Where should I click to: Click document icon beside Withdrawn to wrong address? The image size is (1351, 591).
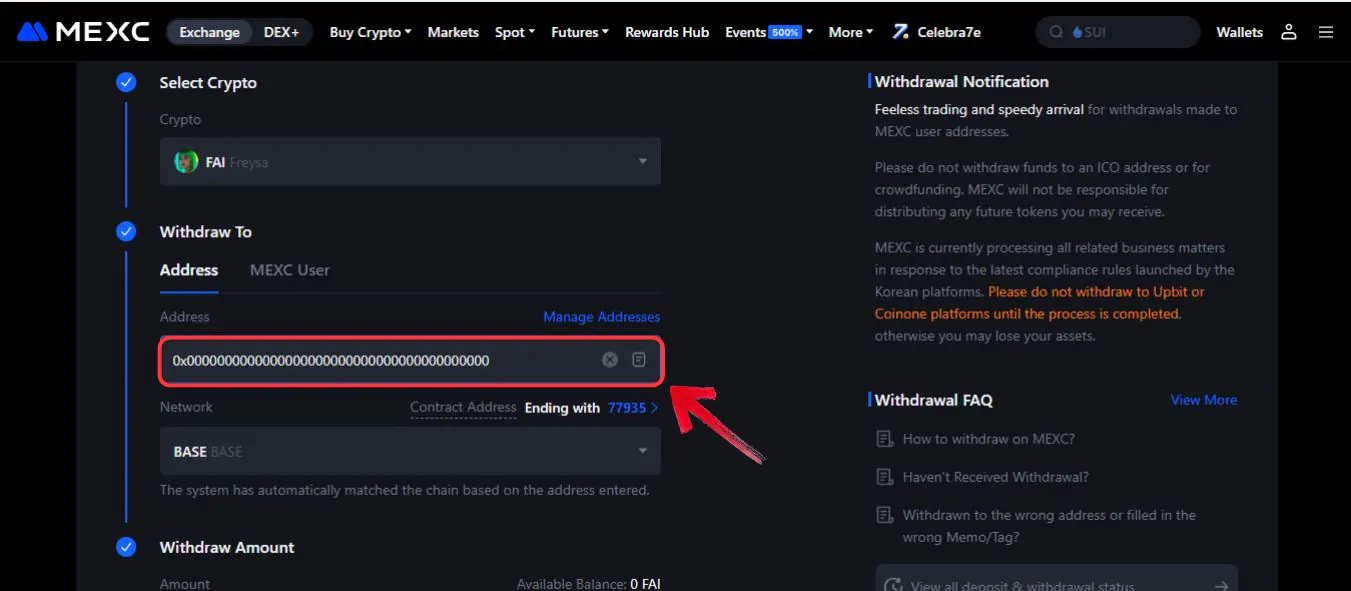click(x=884, y=515)
